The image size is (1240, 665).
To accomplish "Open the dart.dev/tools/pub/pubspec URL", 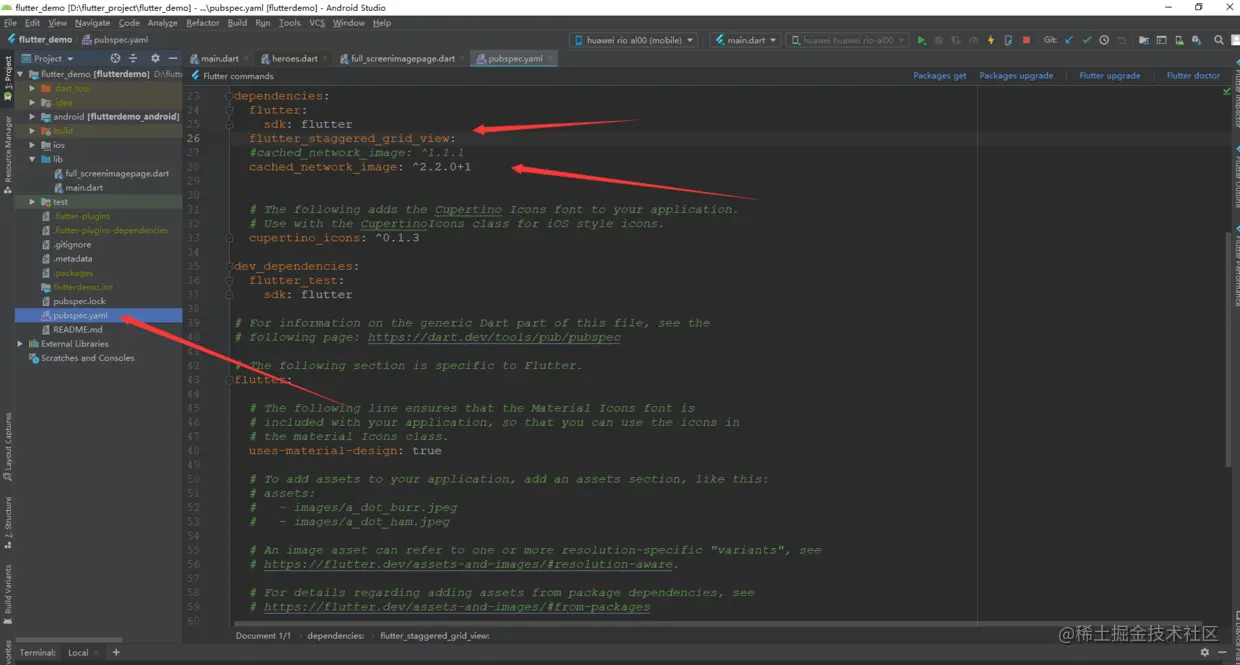I will coord(494,338).
